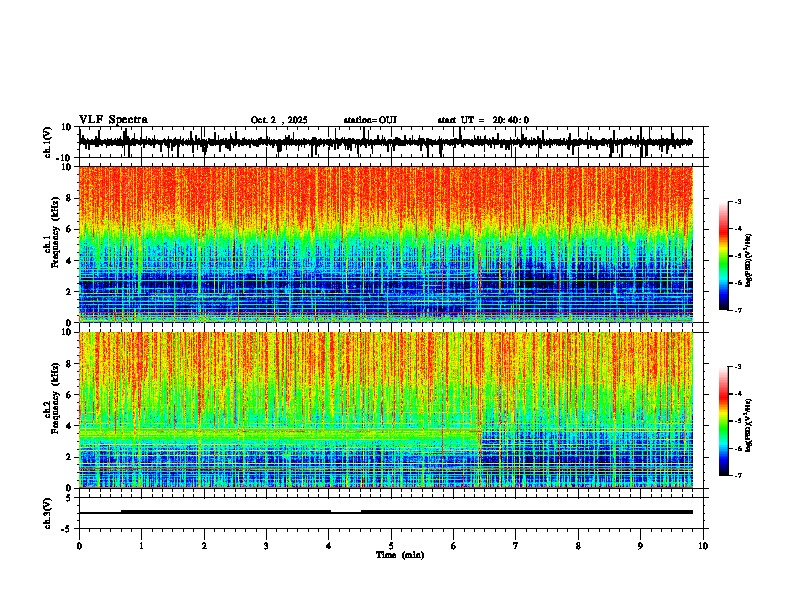
Task: Click the ch.3 voltage trace panel
Action: (393, 513)
